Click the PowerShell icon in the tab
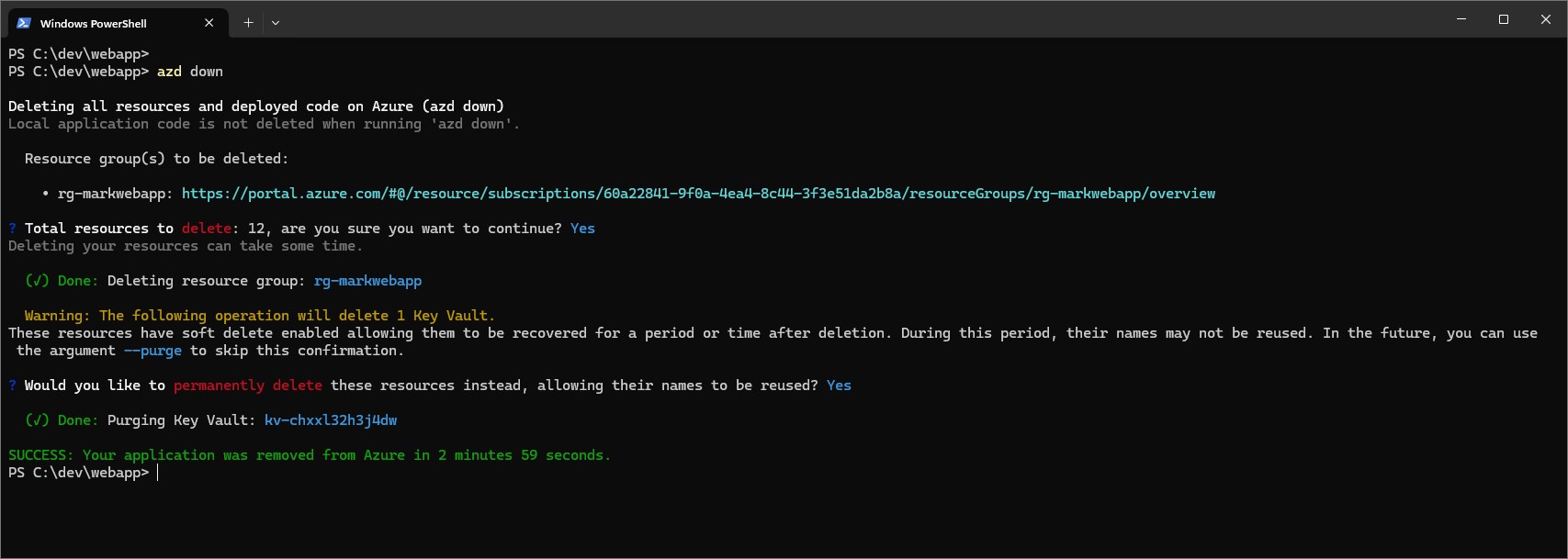This screenshot has height=559, width=1568. pos(24,23)
